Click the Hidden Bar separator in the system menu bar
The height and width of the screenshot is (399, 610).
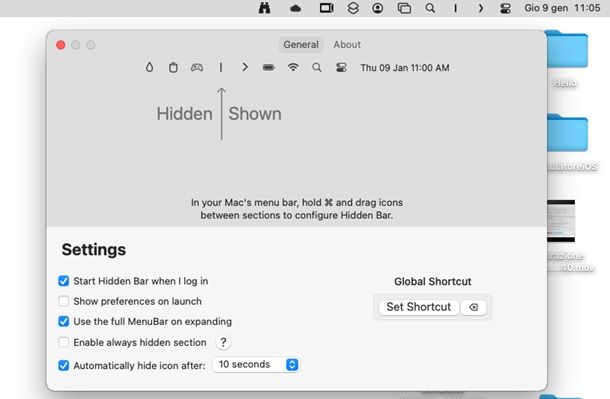click(x=456, y=8)
